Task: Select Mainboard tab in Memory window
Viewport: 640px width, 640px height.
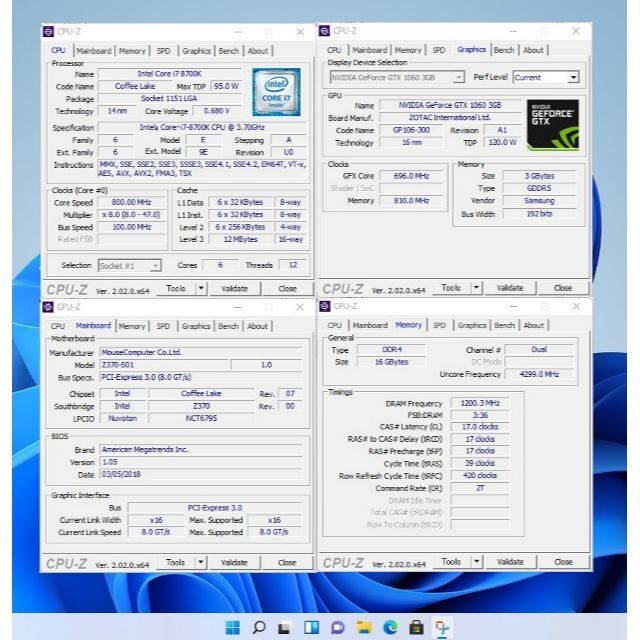Action: [370, 325]
